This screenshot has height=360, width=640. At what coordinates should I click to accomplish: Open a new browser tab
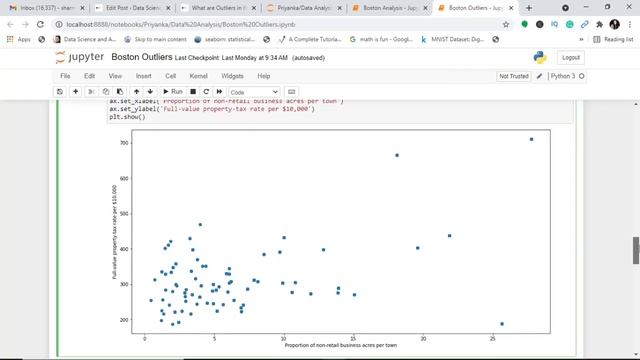tap(529, 8)
